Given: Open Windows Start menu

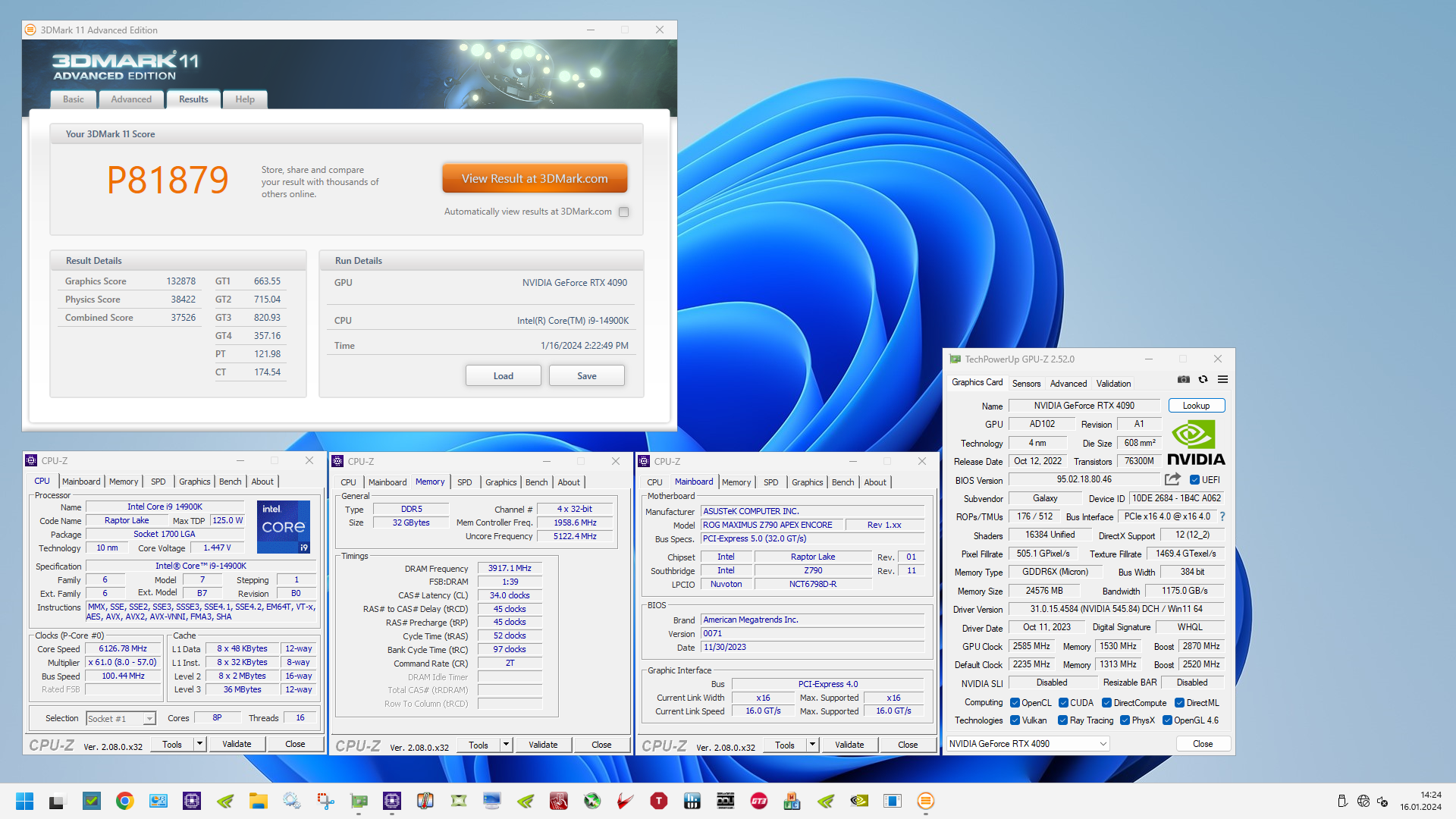Looking at the screenshot, I should [x=24, y=801].
